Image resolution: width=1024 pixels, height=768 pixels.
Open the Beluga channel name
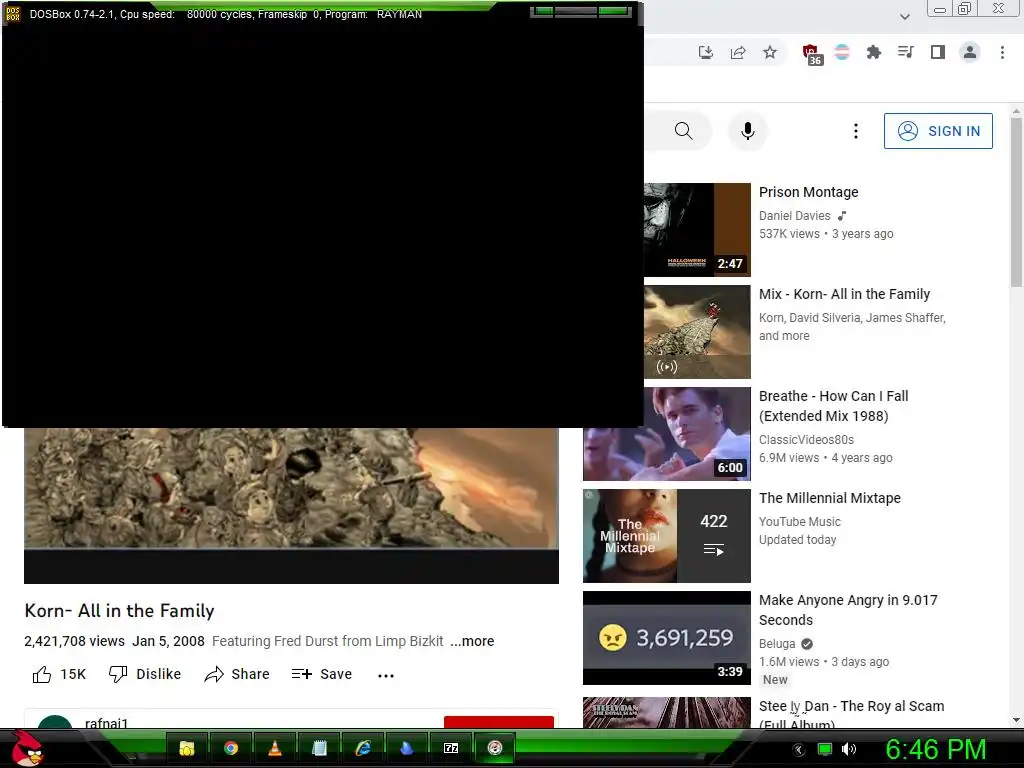click(x=777, y=644)
